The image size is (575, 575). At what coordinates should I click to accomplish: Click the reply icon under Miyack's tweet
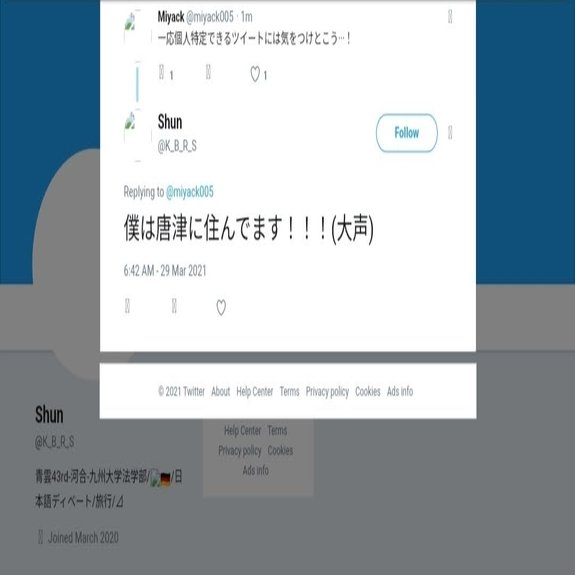161,72
